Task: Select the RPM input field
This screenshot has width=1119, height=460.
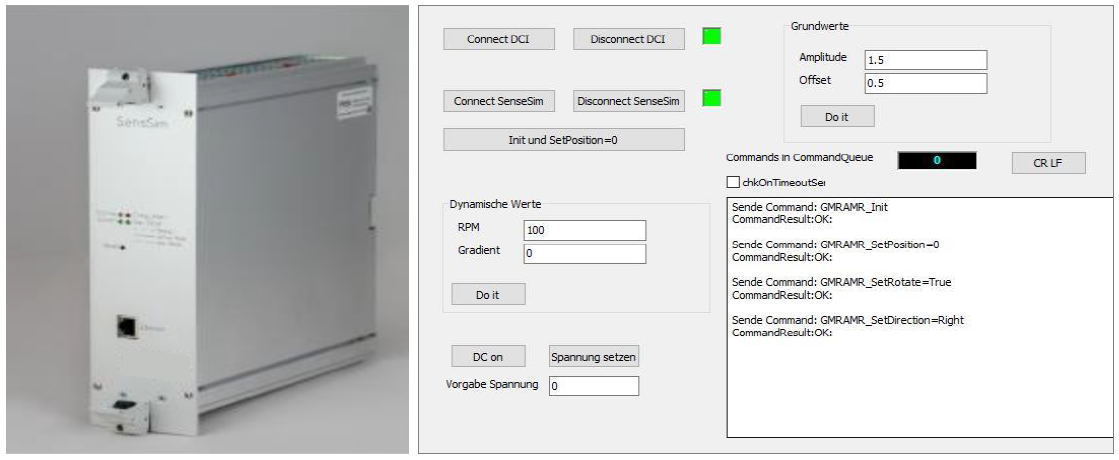Action: (585, 230)
